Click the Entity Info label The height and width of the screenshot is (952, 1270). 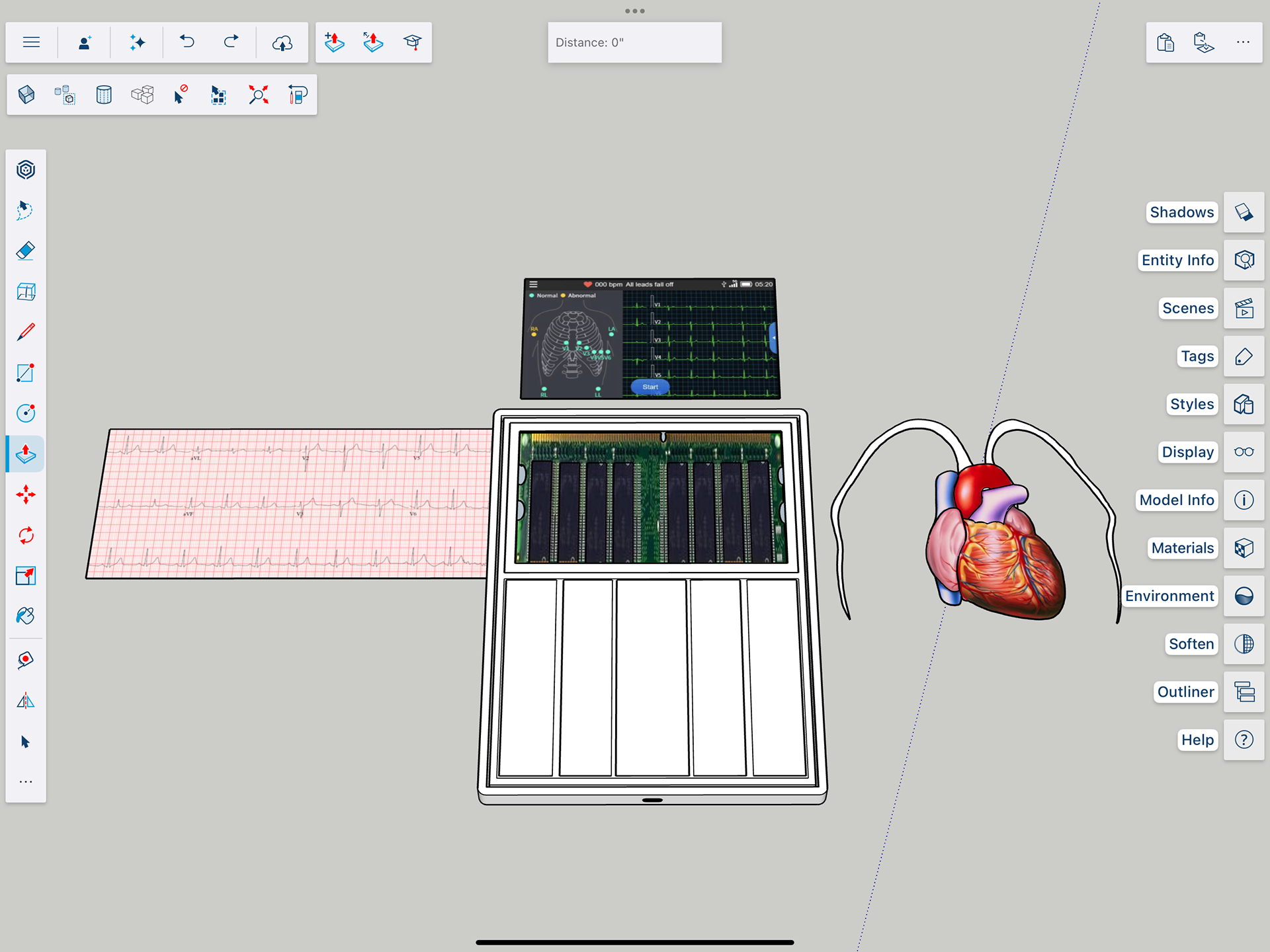[x=1177, y=260]
